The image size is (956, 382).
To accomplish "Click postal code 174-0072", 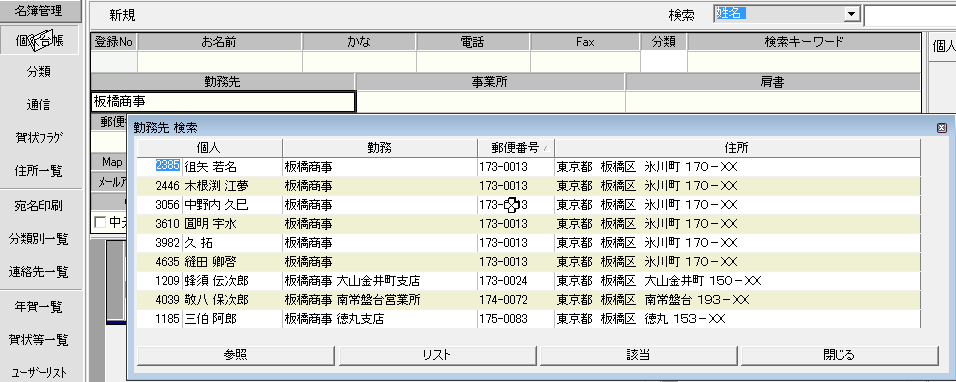I will click(x=503, y=300).
